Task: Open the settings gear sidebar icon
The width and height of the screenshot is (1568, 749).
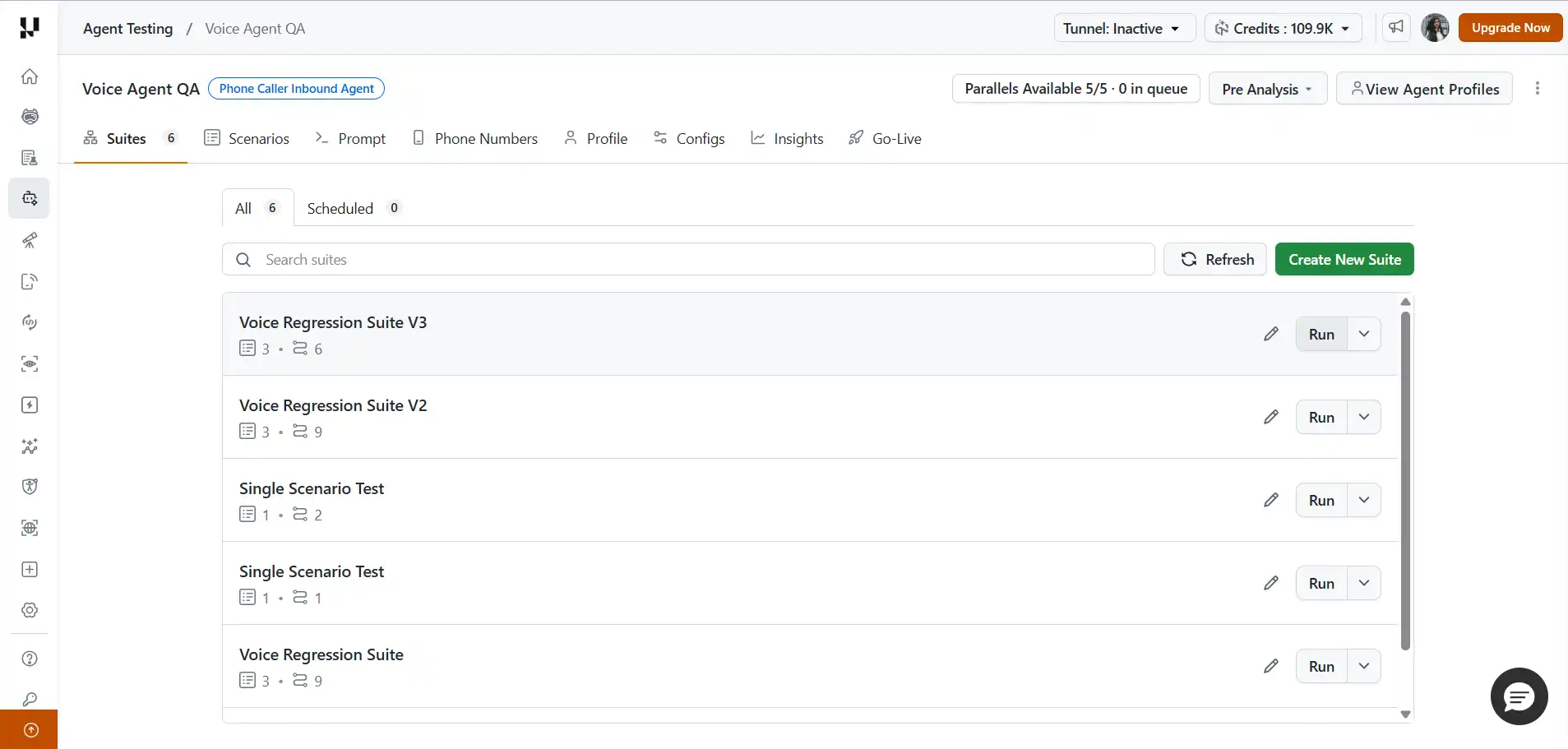Action: tap(30, 610)
